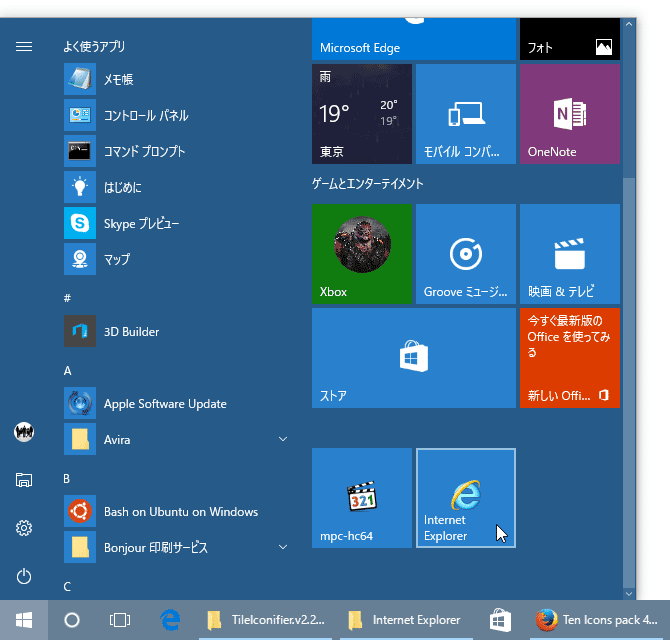Screen dimensions: 670x640
Task: Launch Skype プレビュー app
Action: point(176,223)
